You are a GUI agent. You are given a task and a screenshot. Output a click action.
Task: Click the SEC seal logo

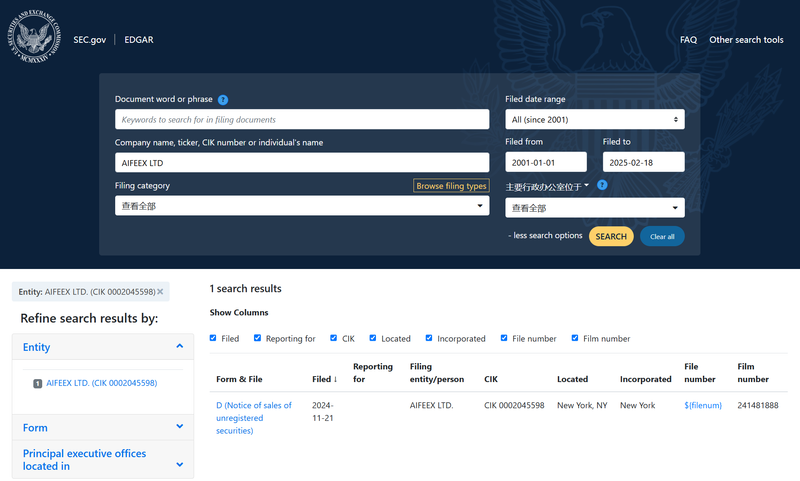(34, 37)
